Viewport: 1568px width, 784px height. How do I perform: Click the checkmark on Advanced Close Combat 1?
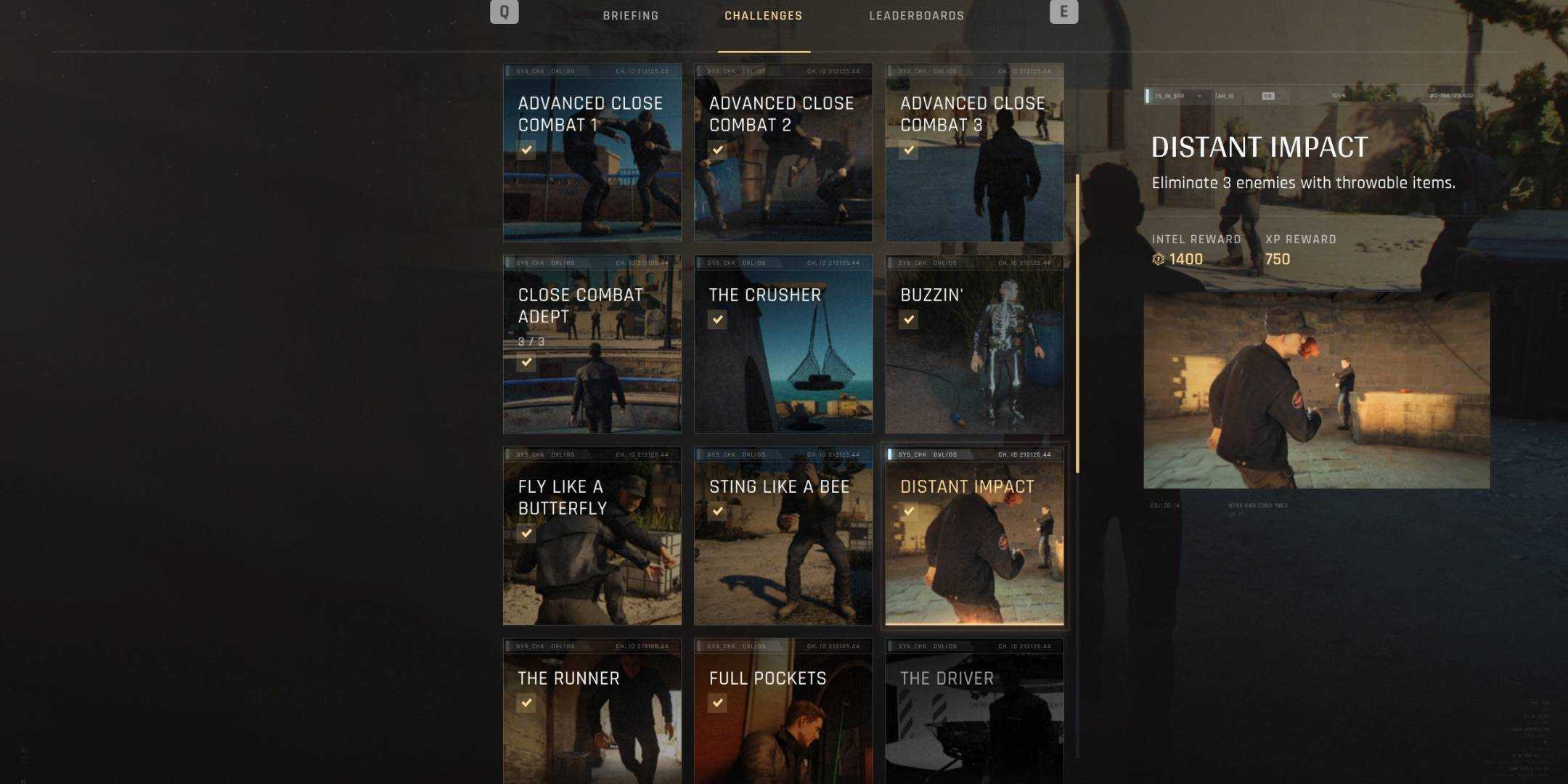point(526,150)
